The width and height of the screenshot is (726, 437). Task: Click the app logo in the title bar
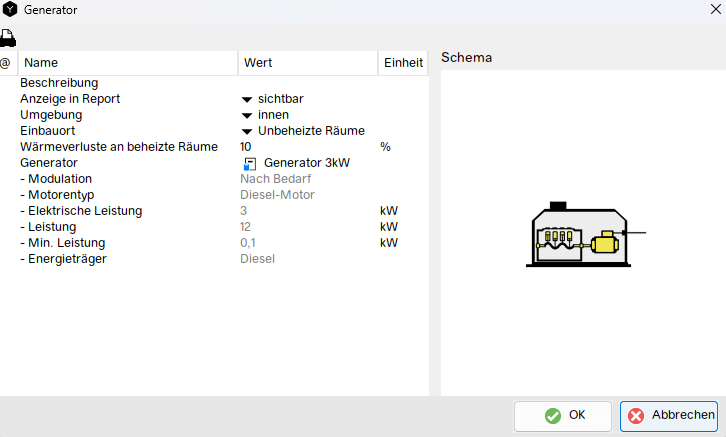(x=11, y=10)
